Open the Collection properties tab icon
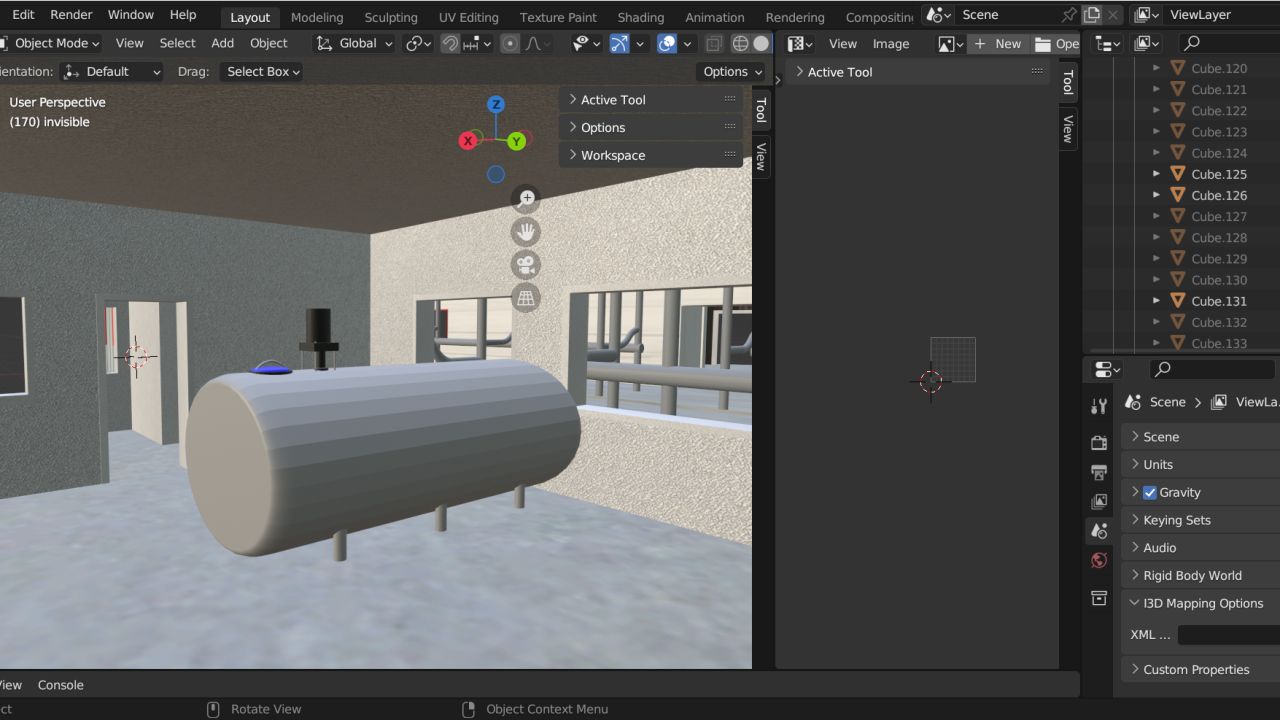The height and width of the screenshot is (720, 1280). click(x=1099, y=598)
